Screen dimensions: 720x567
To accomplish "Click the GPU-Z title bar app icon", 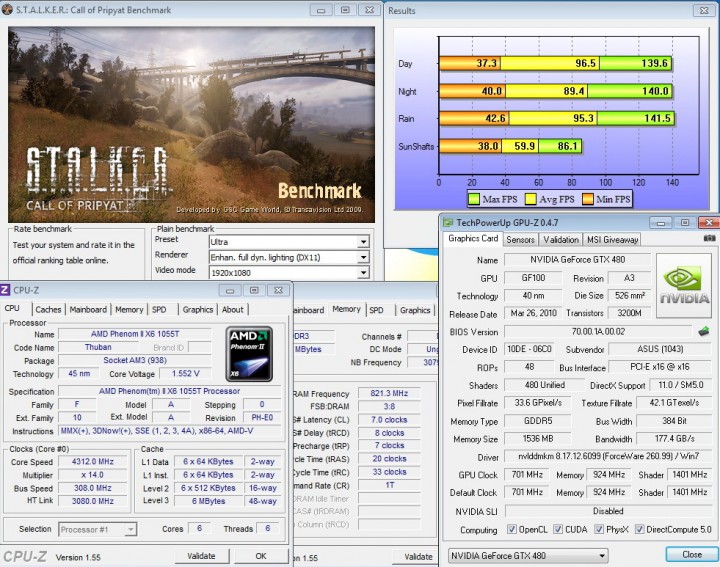I will pos(448,223).
